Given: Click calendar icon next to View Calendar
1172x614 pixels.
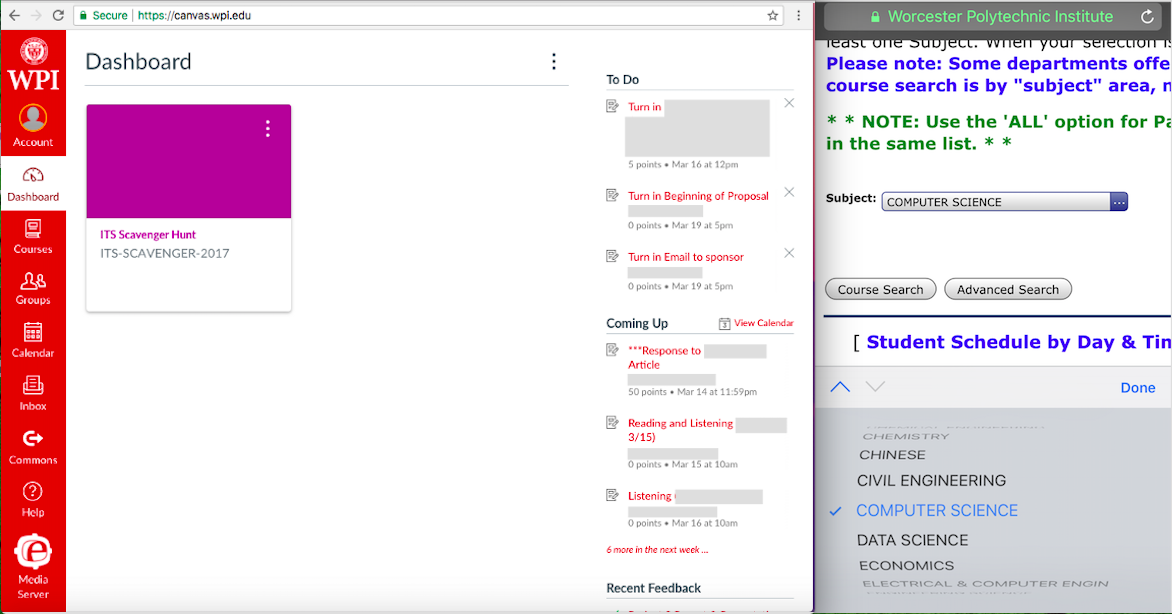Looking at the screenshot, I should coord(724,323).
